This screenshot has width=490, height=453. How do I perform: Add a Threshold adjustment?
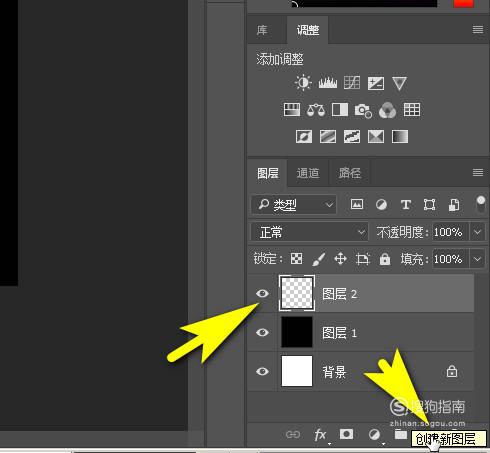click(x=352, y=137)
